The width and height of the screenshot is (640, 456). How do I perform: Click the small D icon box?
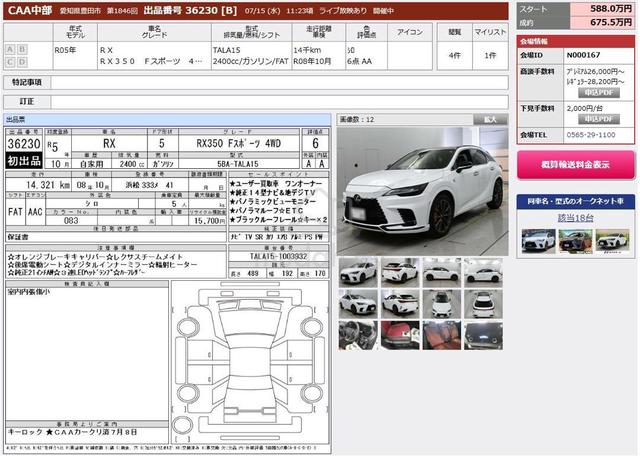pyautogui.click(x=22, y=62)
